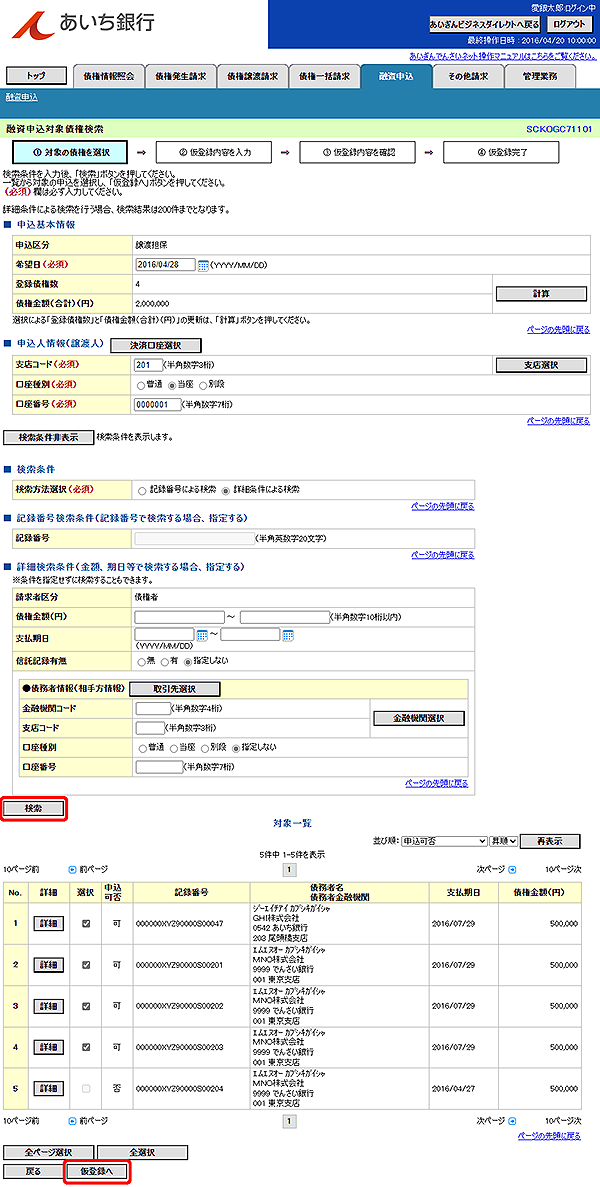Viewport: 600px width, 1187px height.
Task: Set 信託記録有無 to 指定しない
Action: (188, 661)
